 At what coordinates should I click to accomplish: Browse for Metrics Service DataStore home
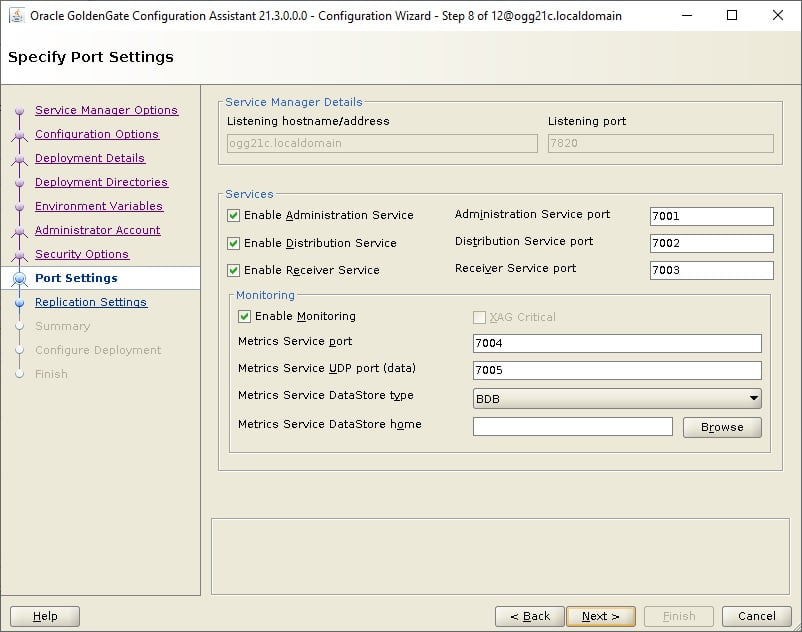(x=722, y=427)
